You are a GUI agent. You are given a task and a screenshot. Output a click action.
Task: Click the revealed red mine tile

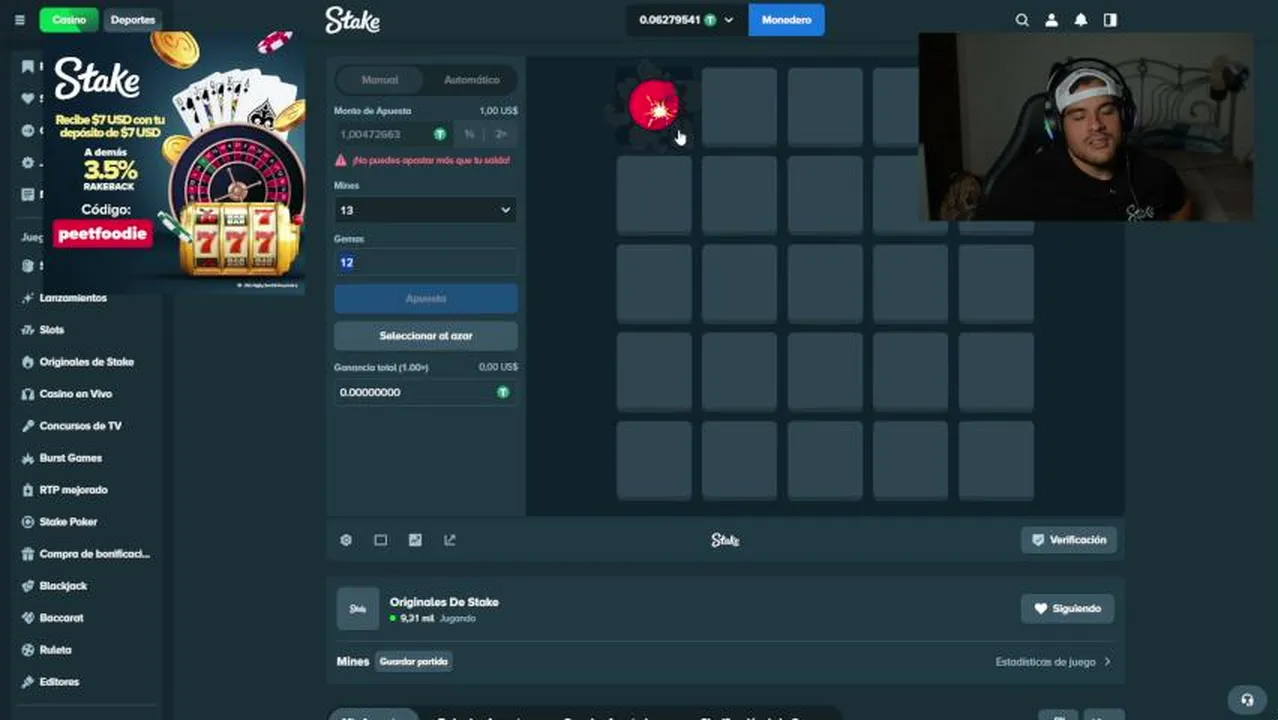[654, 106]
